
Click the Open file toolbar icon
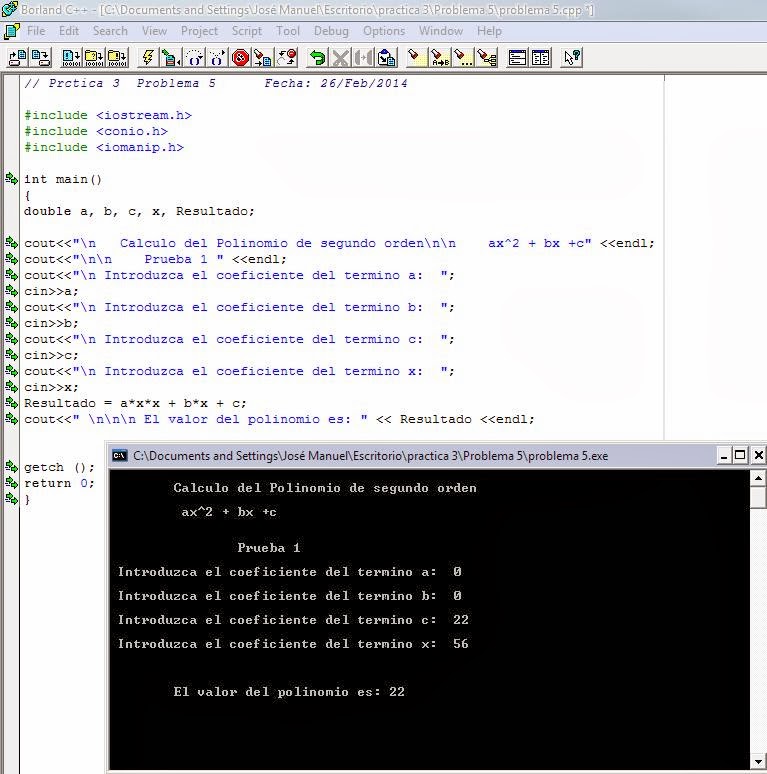tap(18, 58)
